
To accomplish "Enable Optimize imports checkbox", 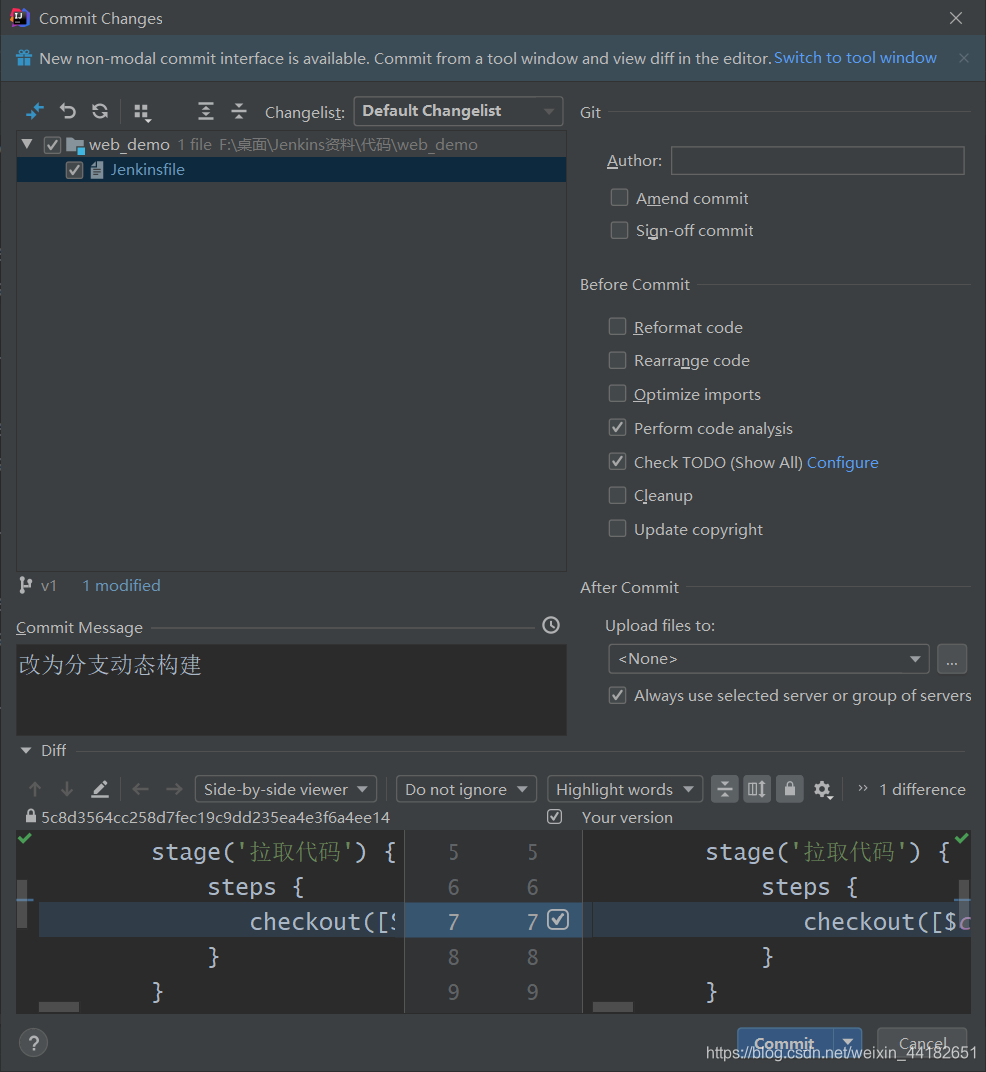I will [617, 393].
